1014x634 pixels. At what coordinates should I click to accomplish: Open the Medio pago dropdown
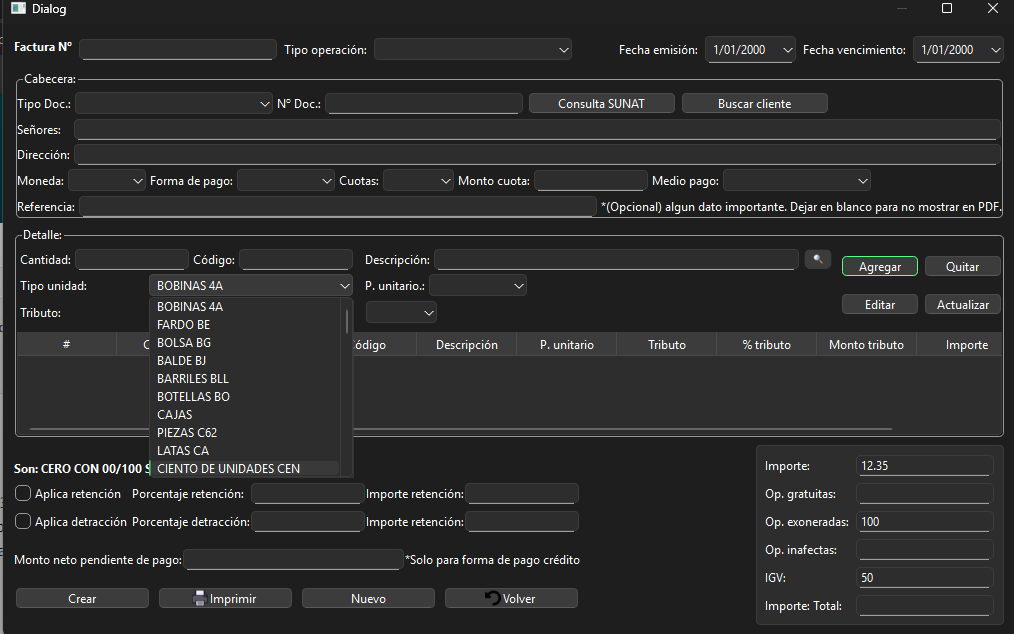pos(797,181)
